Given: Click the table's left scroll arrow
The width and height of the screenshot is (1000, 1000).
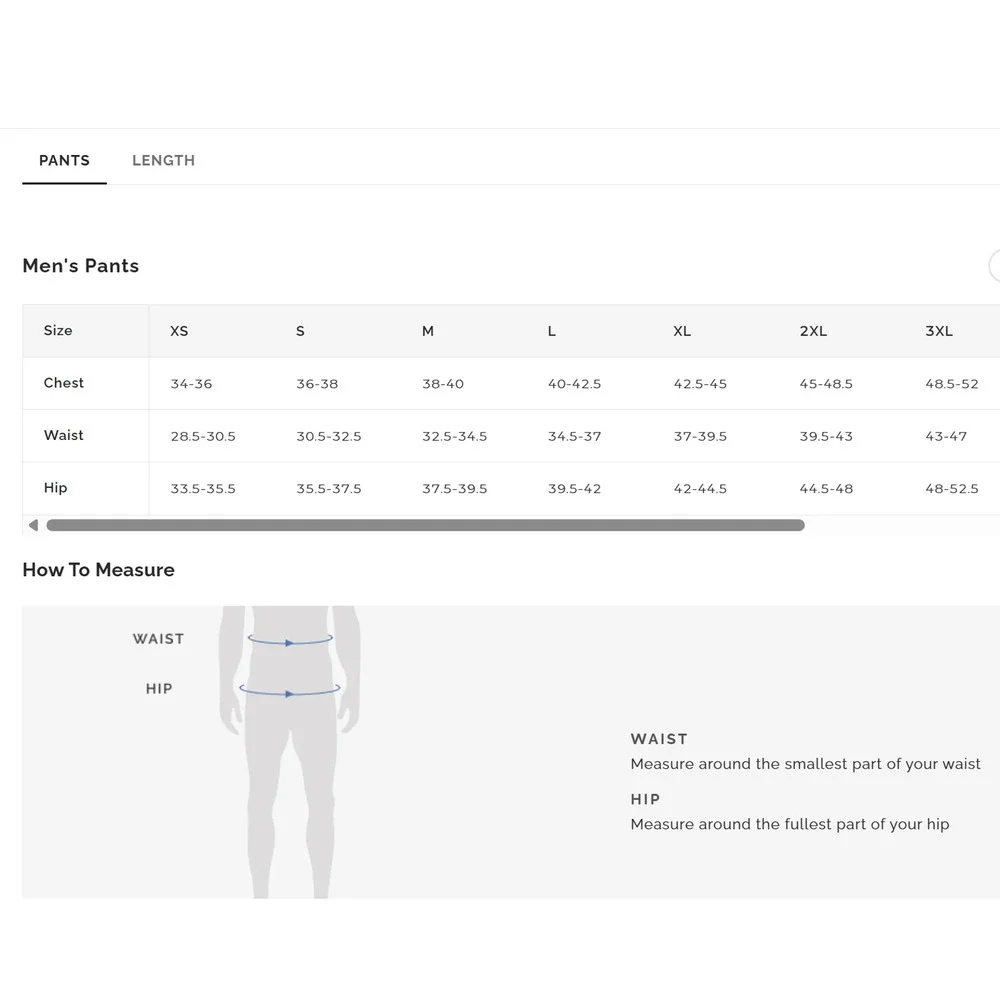Looking at the screenshot, I should (33, 525).
